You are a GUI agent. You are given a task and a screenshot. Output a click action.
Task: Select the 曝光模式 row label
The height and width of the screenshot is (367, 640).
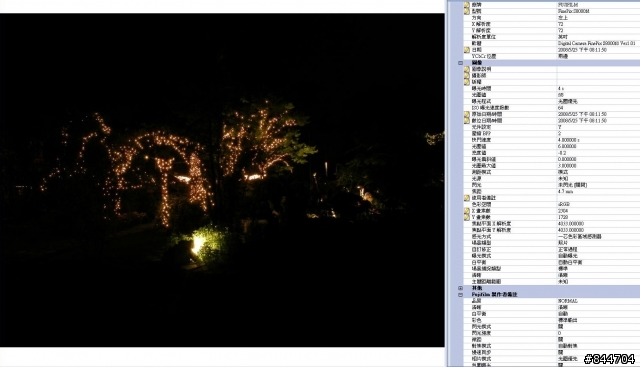click(x=481, y=256)
